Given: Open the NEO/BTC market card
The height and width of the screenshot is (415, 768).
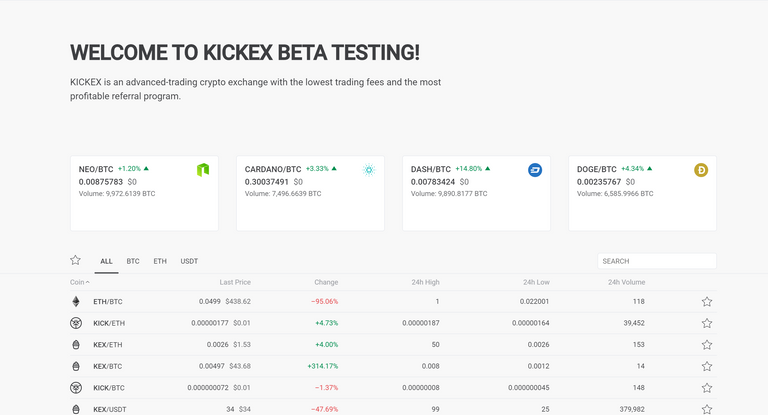Looking at the screenshot, I should point(144,194).
